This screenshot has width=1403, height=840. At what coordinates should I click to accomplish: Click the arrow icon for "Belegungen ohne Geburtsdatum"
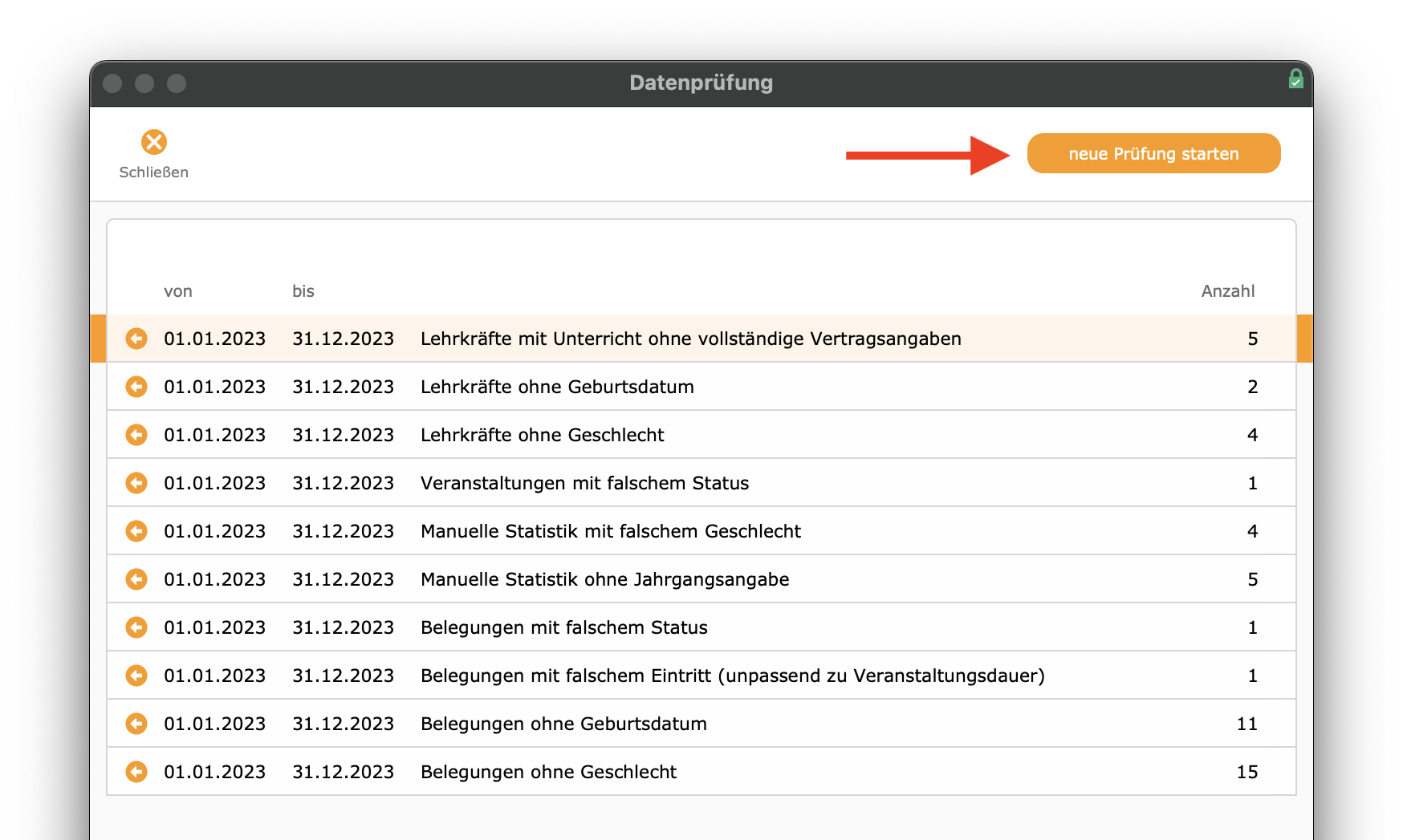pos(136,724)
